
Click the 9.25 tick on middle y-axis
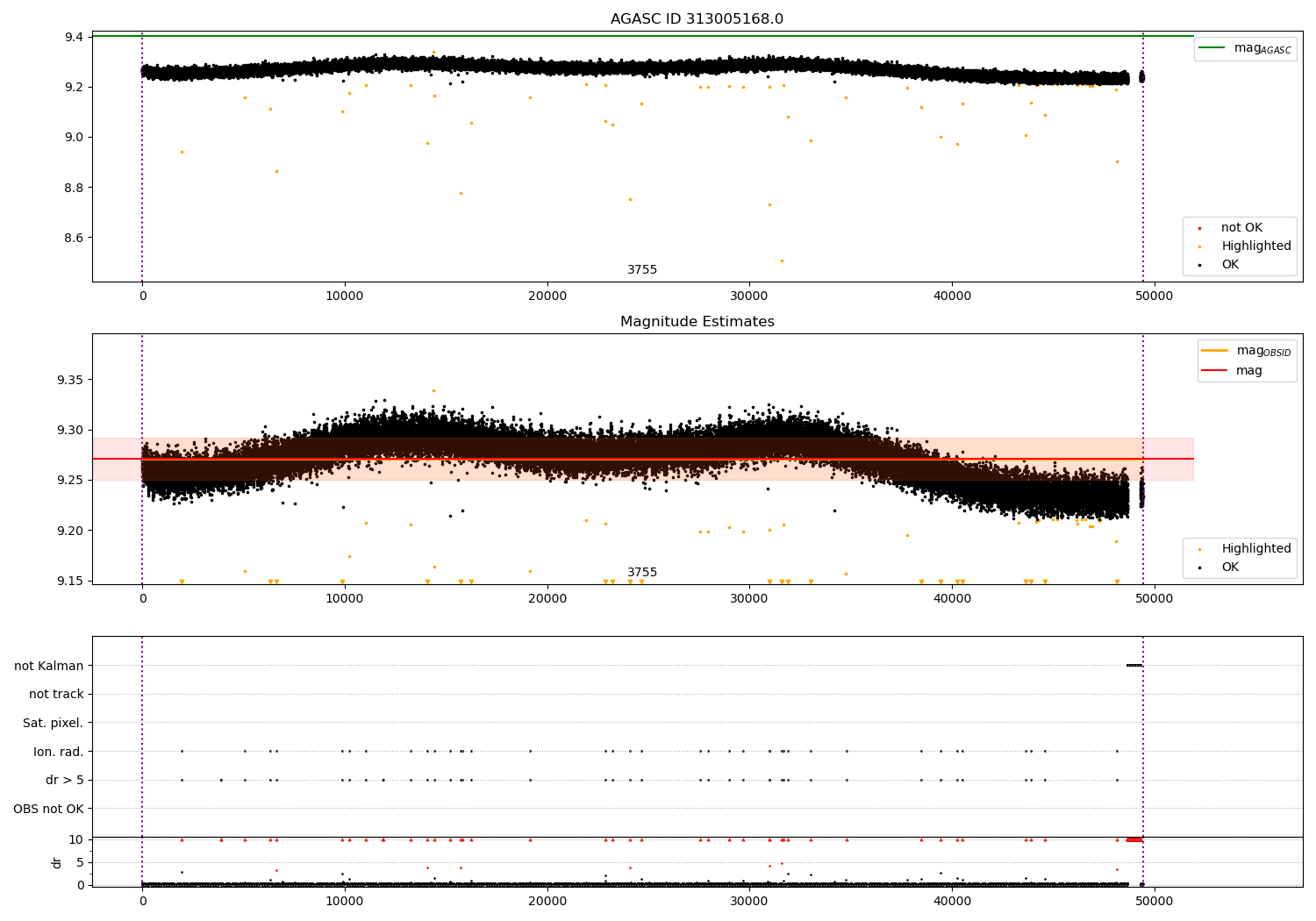pos(70,480)
